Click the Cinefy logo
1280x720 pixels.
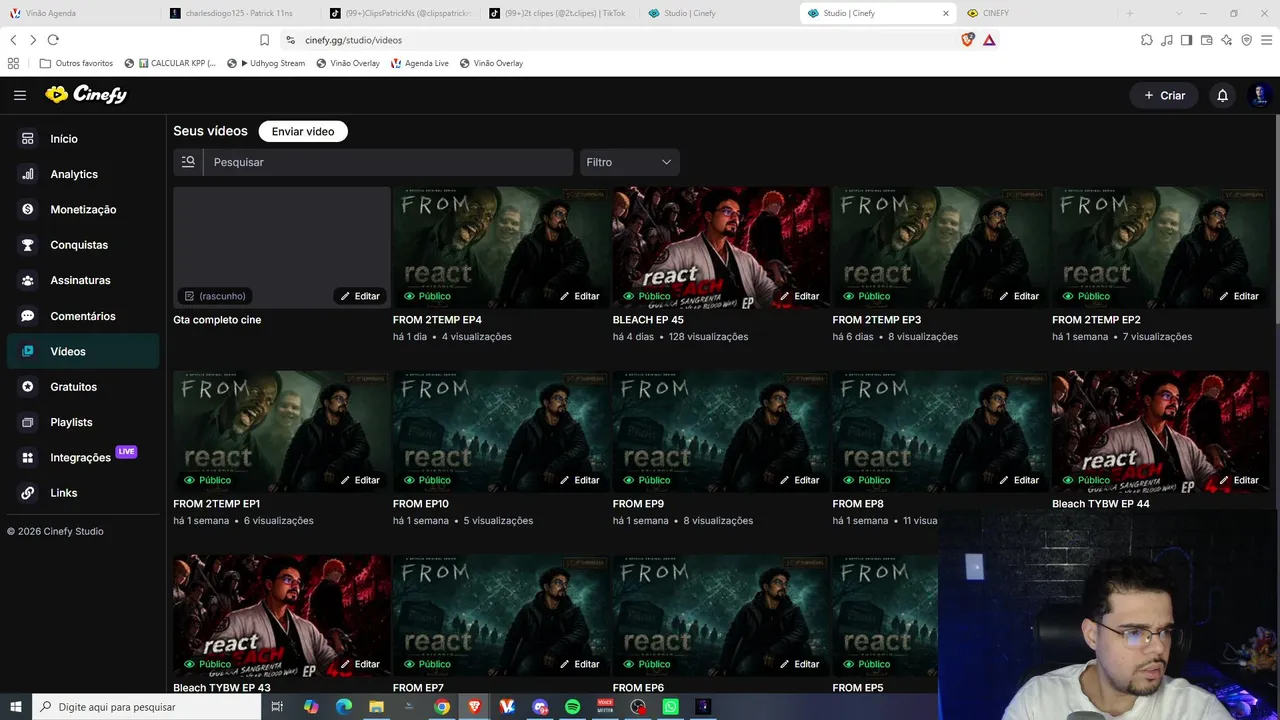click(86, 94)
